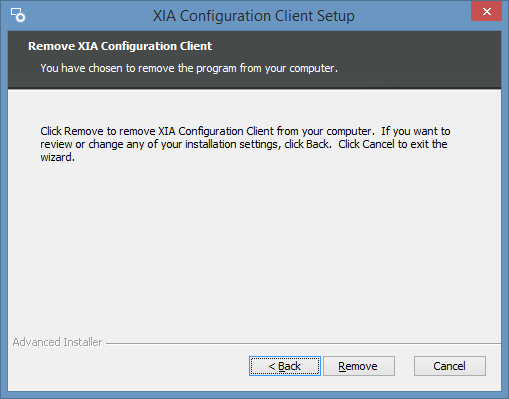Click the Back button
Image resolution: width=509 pixels, height=399 pixels.
[285, 366]
